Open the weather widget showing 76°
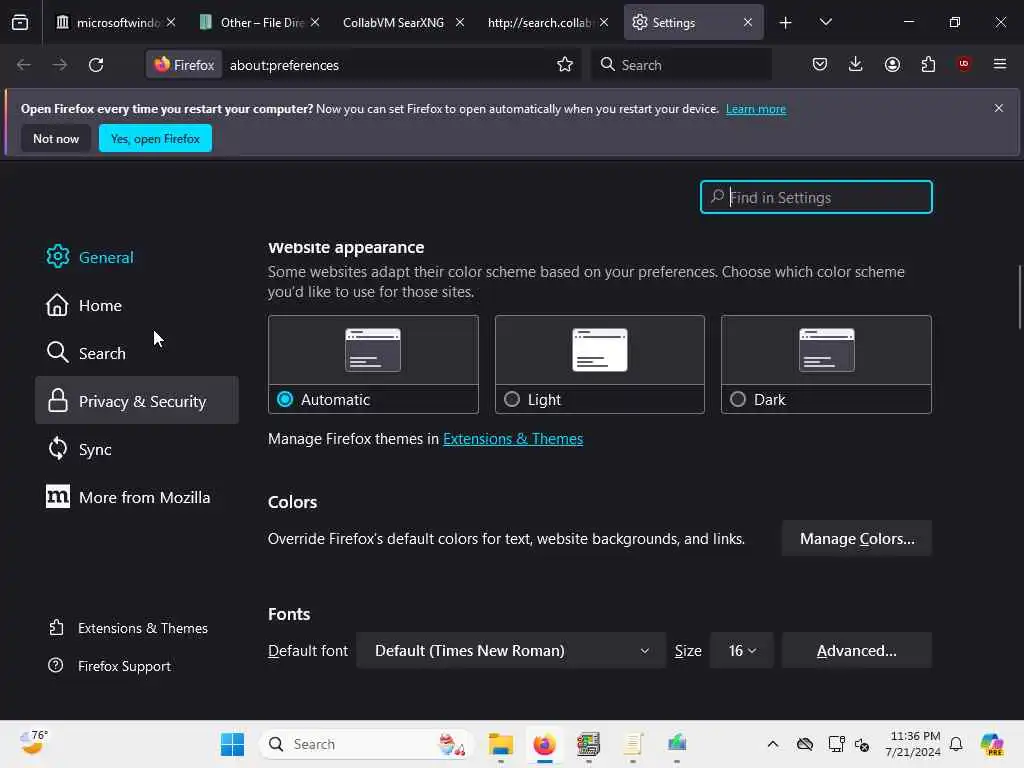The image size is (1024, 768). click(x=33, y=743)
